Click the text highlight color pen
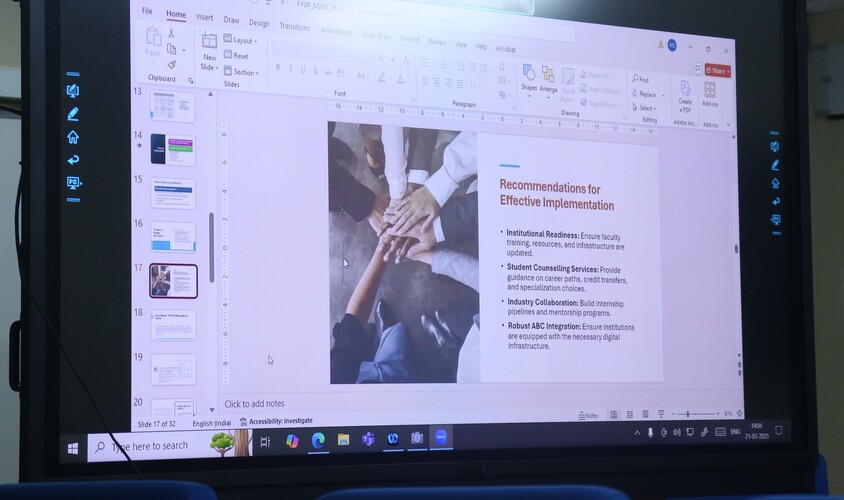844x500 pixels. (x=382, y=78)
